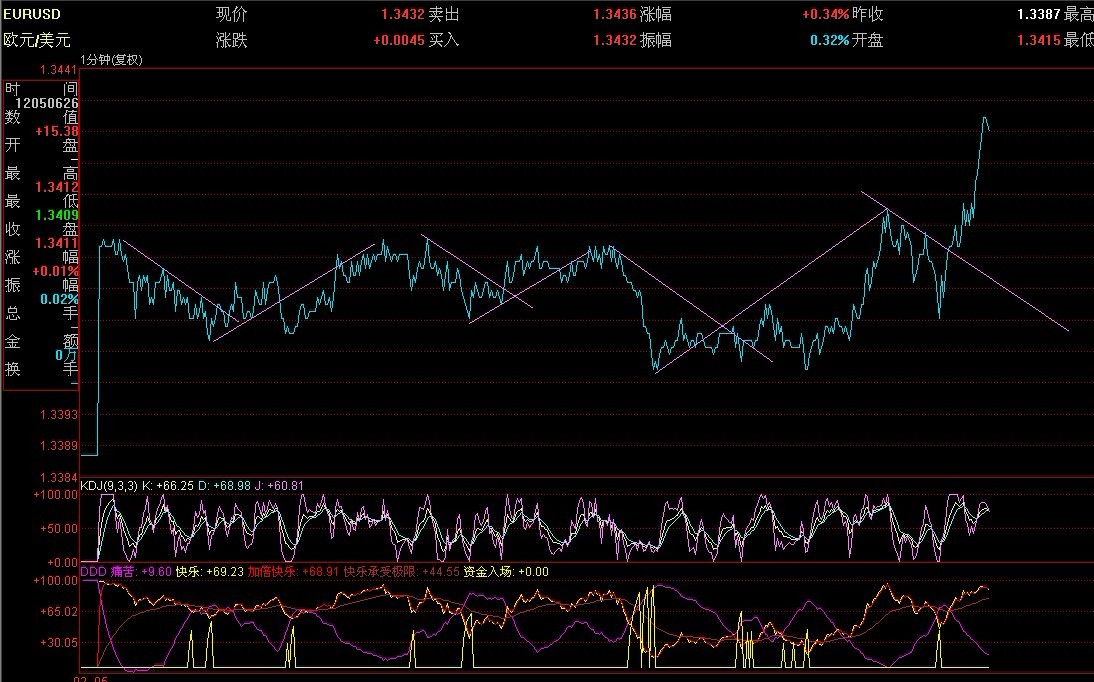The image size is (1094, 682).
Task: Select the 1.3415 opening price value
Action: pos(1039,40)
